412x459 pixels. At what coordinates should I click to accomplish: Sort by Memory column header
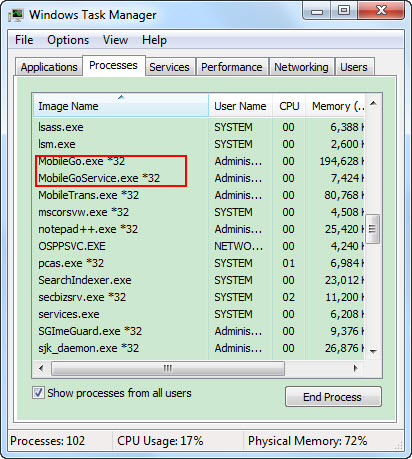coord(335,106)
